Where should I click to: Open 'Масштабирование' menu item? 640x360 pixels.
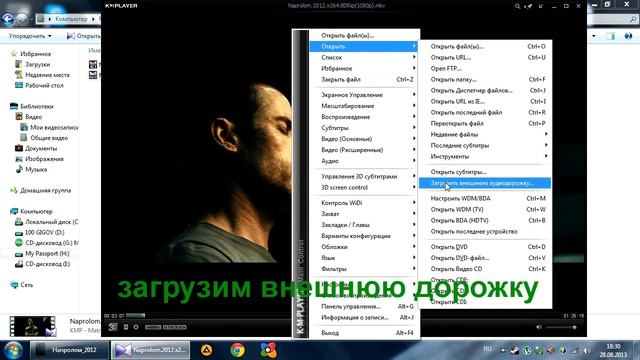pos(364,106)
